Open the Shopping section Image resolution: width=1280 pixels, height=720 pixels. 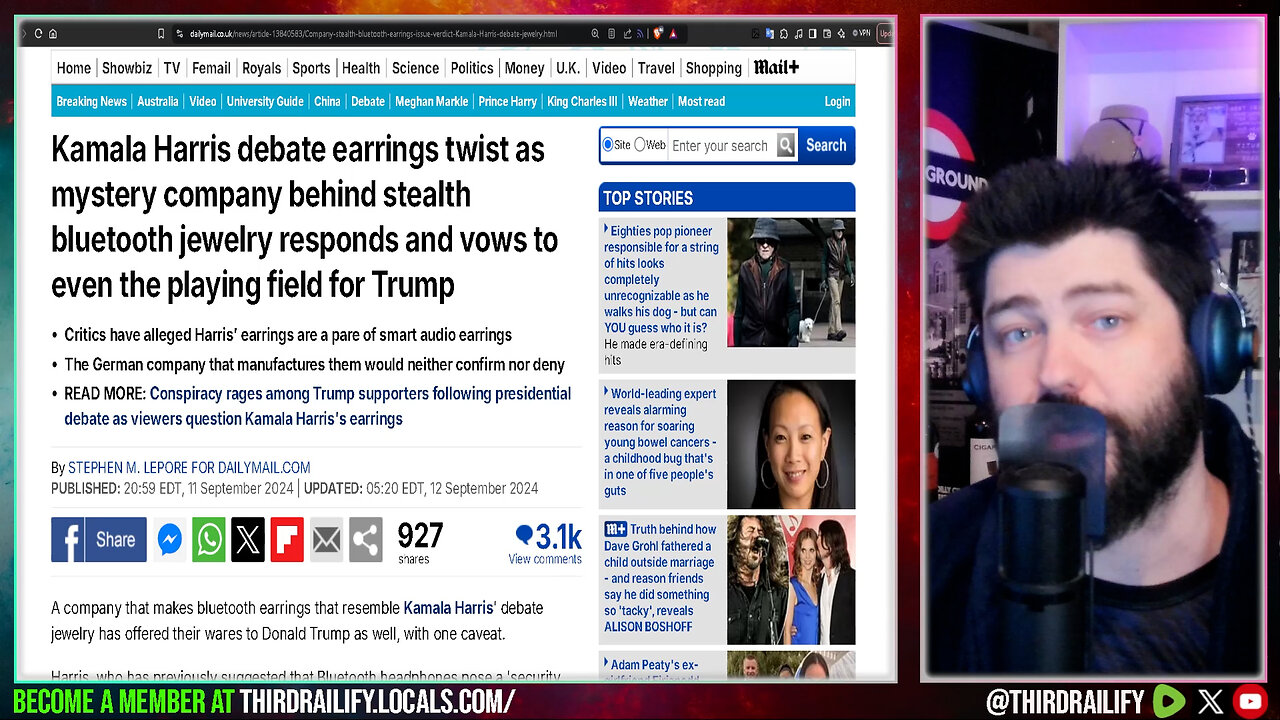[x=713, y=68]
